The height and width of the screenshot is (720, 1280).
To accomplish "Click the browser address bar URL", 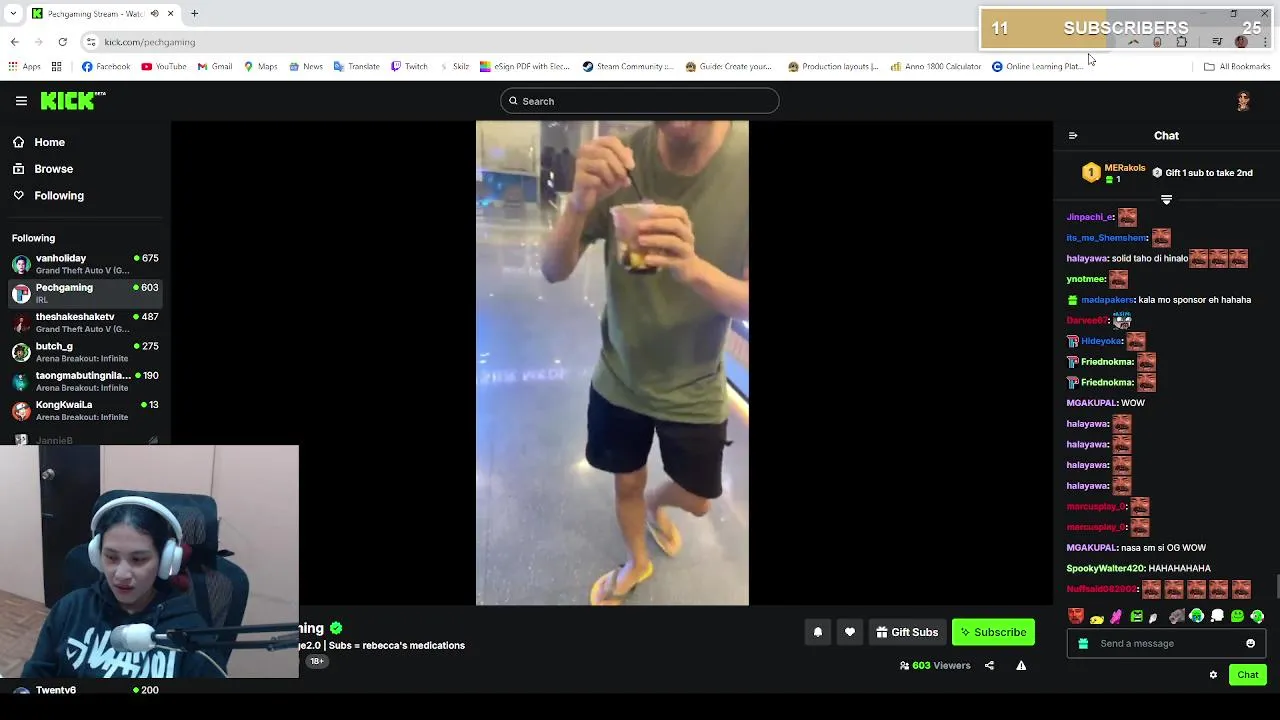I will [x=150, y=42].
